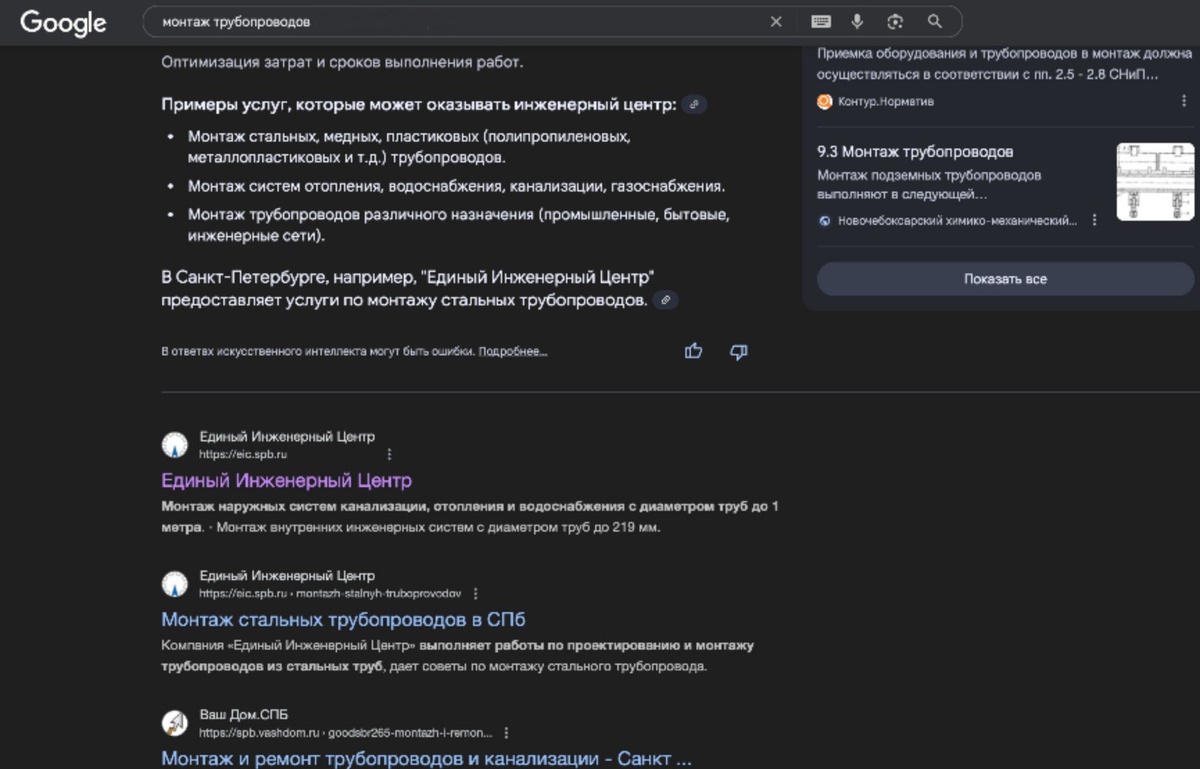Click spb.vashdom.ru breadcrumb URL

coord(346,732)
